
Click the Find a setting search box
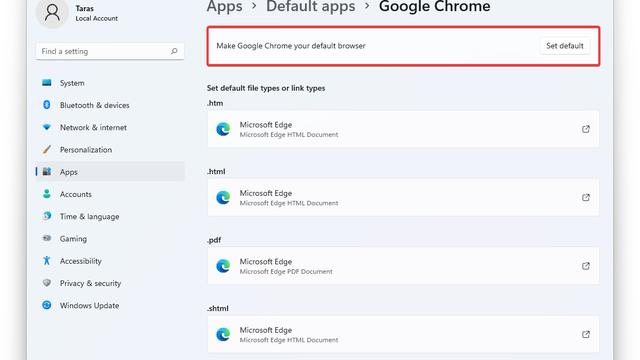pyautogui.click(x=110, y=51)
